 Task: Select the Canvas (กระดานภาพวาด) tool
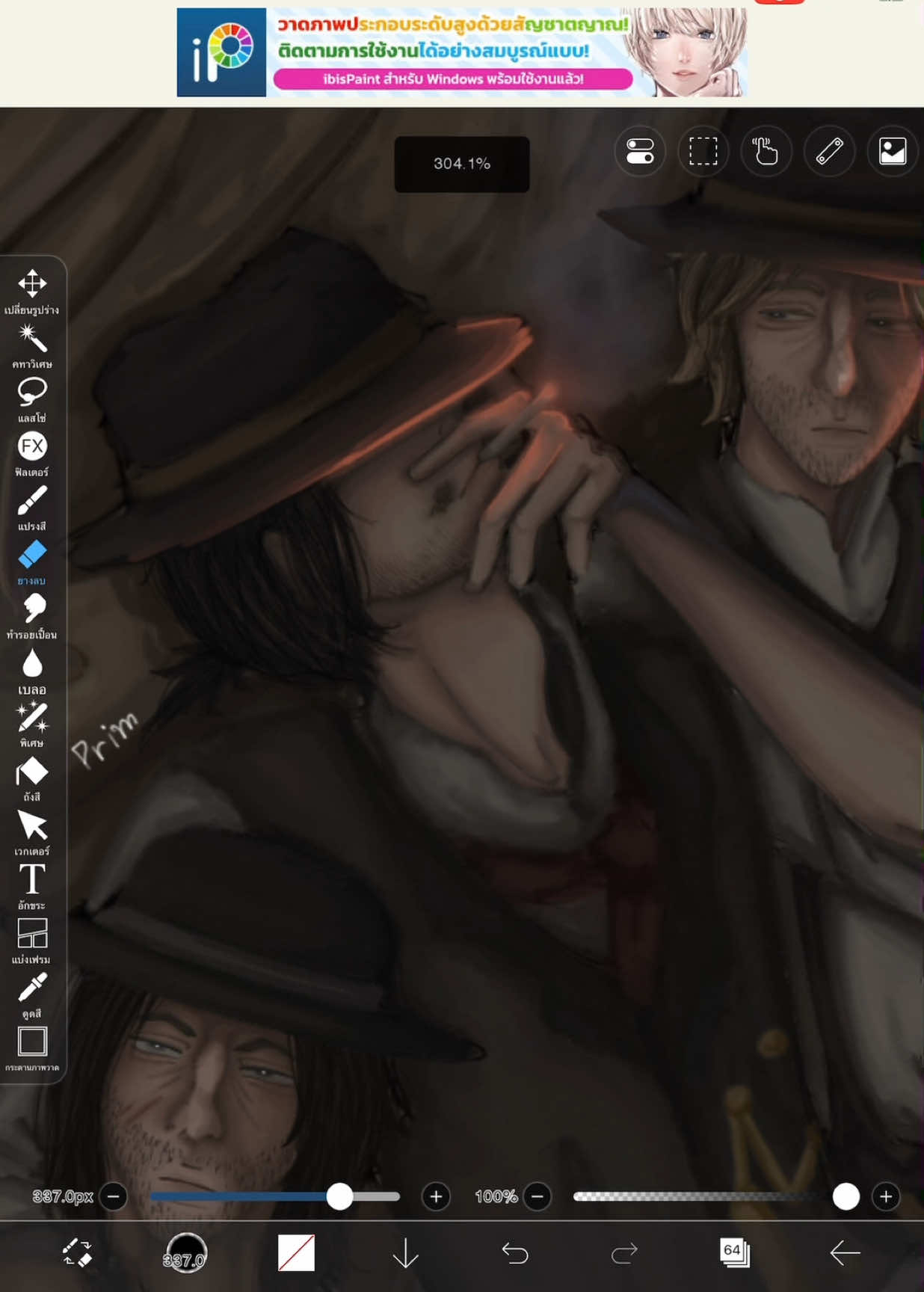(32, 1048)
